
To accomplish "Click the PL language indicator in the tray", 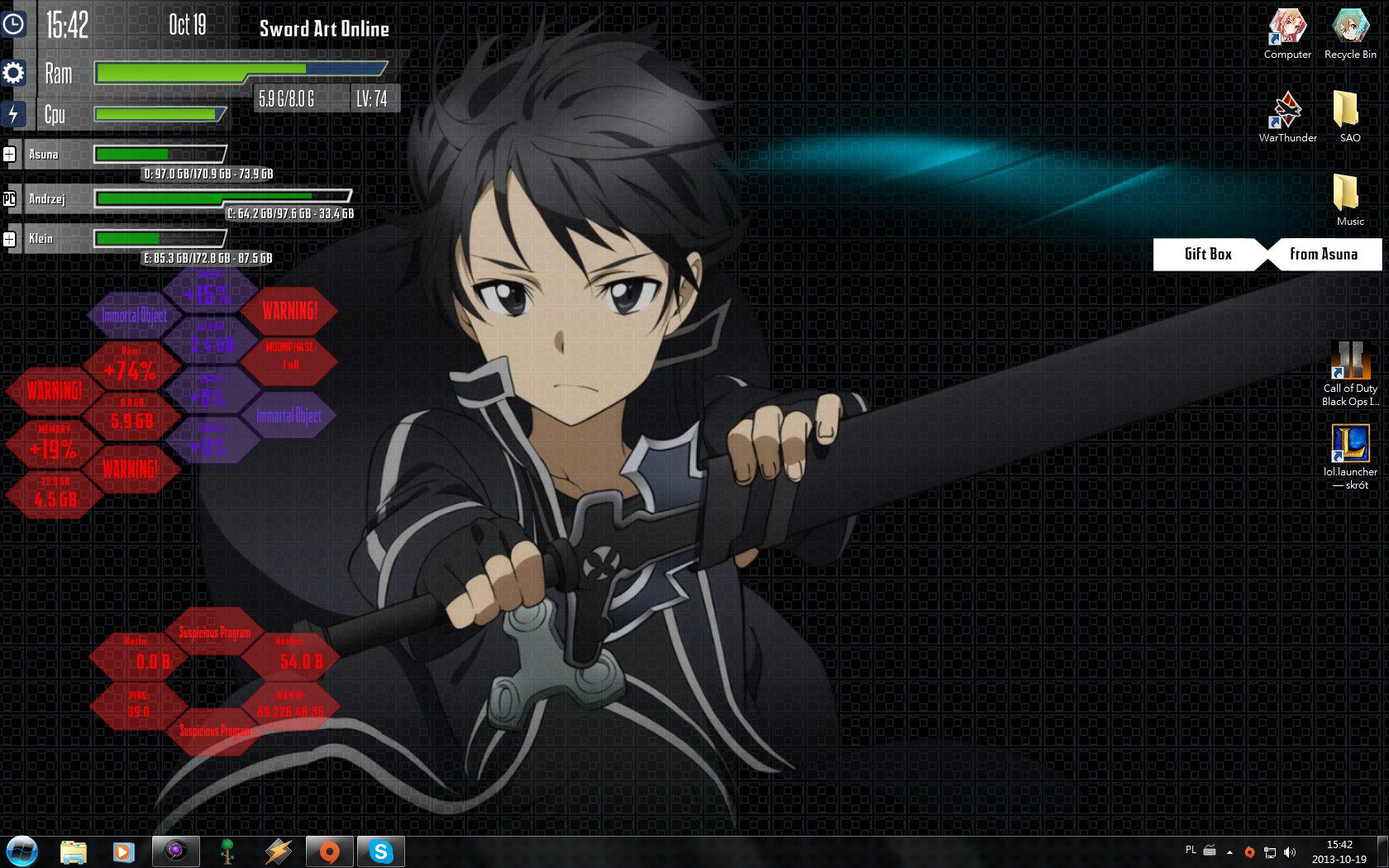I will pos(1191,850).
